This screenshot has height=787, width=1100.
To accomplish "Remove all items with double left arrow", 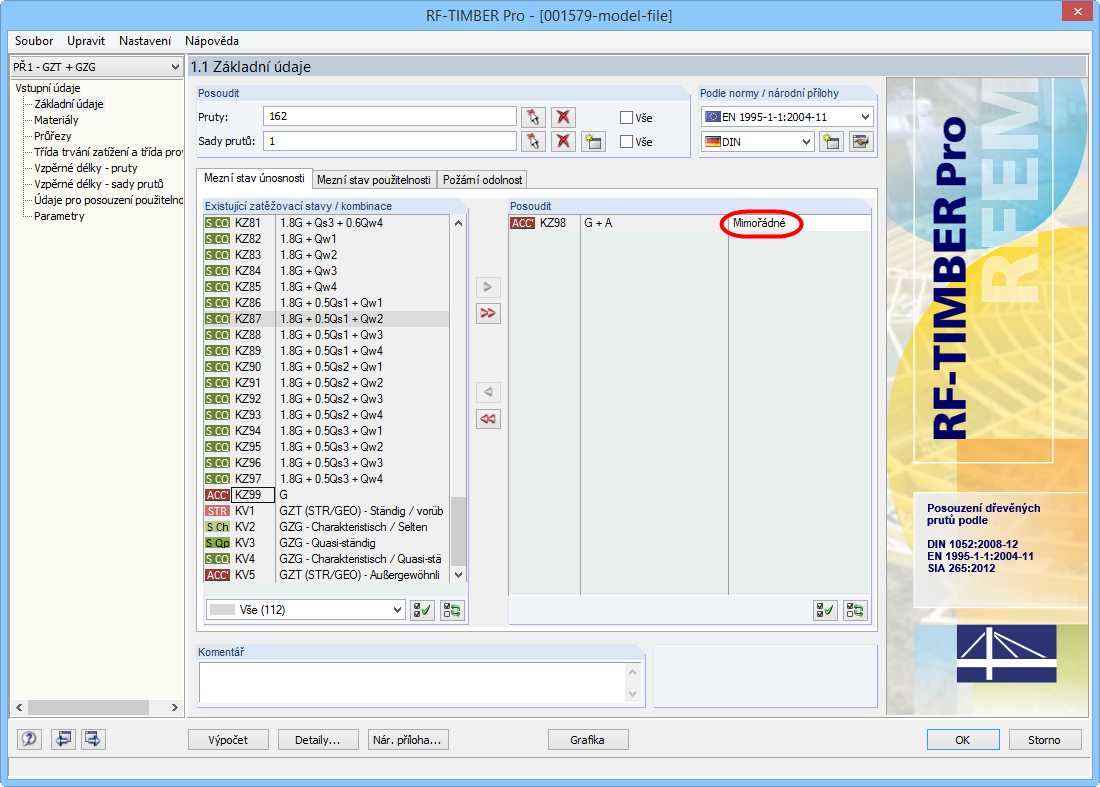I will pyautogui.click(x=487, y=418).
